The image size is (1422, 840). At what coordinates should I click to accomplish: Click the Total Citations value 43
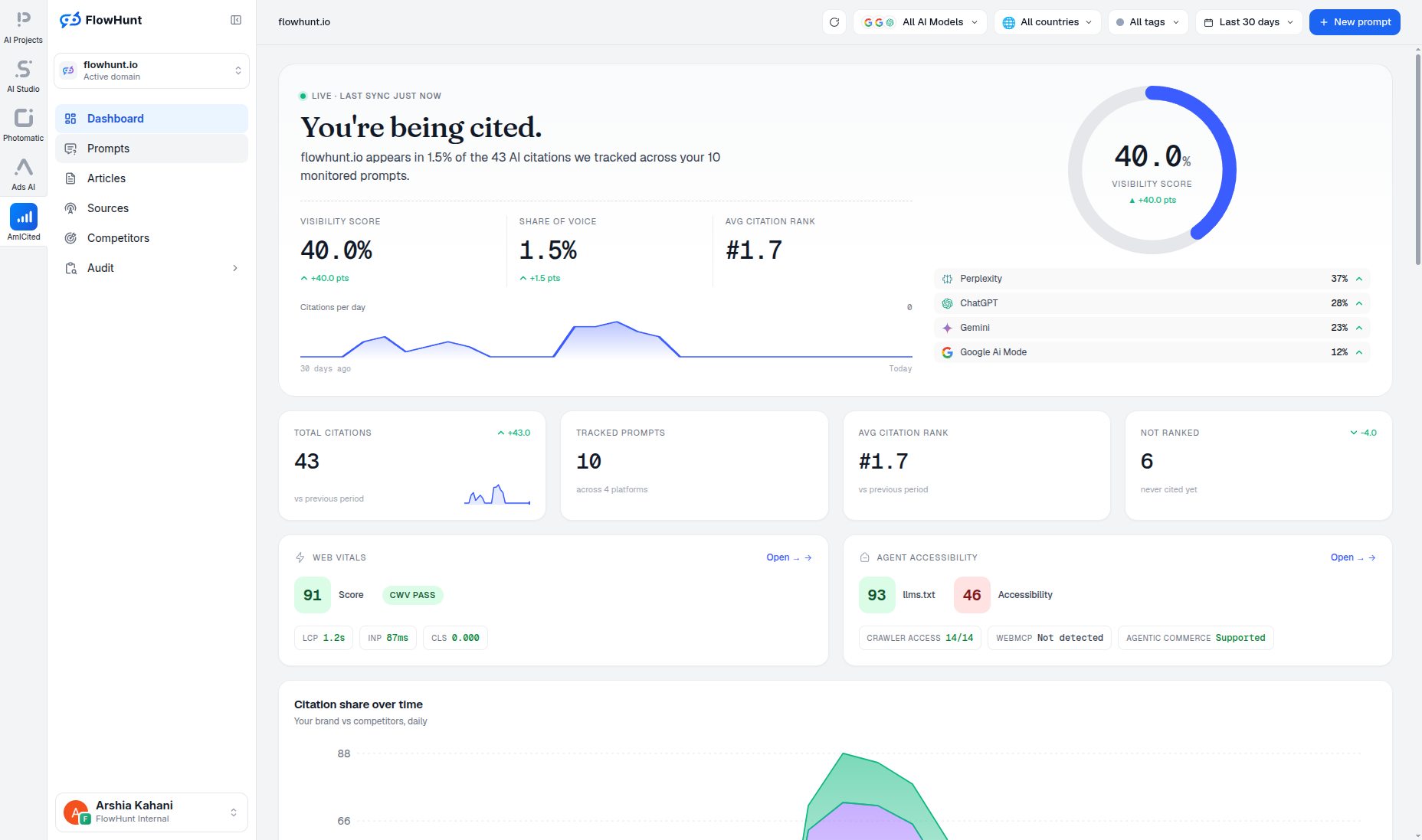[x=306, y=462]
